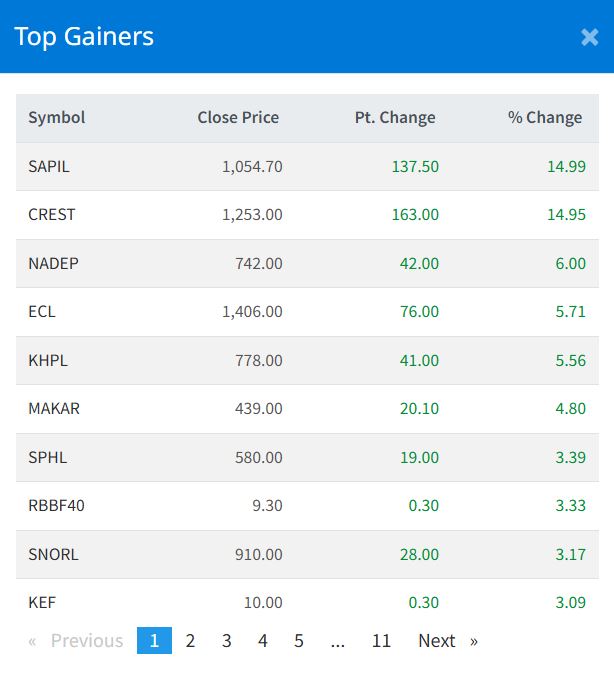Sort by Symbol column header

[x=57, y=117]
